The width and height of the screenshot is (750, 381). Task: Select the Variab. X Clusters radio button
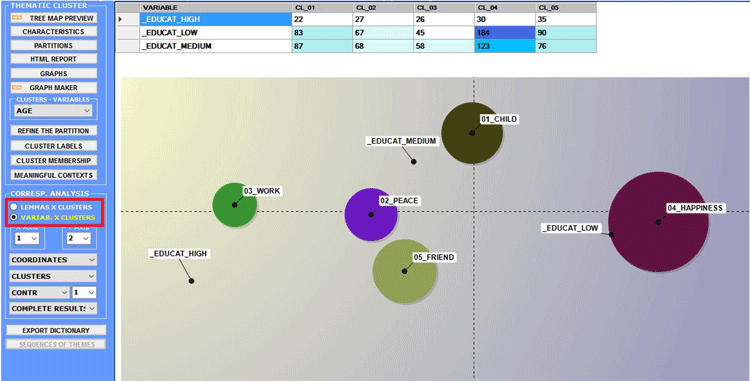click(x=14, y=217)
